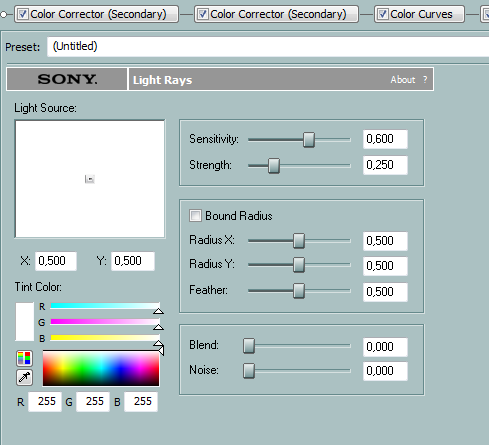Viewport: 489px width, 445px height.
Task: Click the Strength slider handle
Action: click(x=274, y=166)
